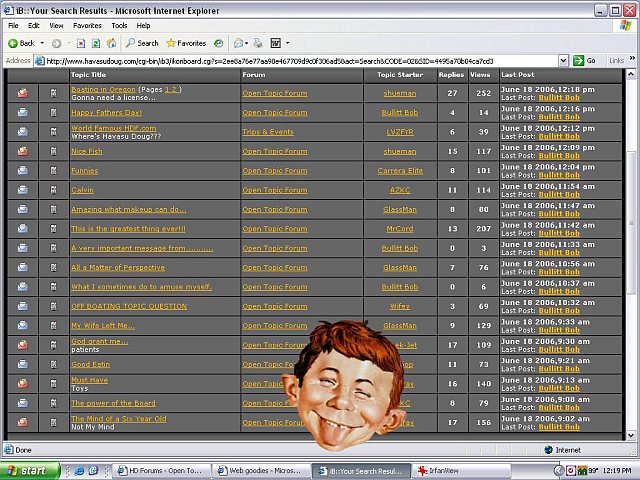Open the Favorites menu in the menu bar

pyautogui.click(x=87, y=25)
